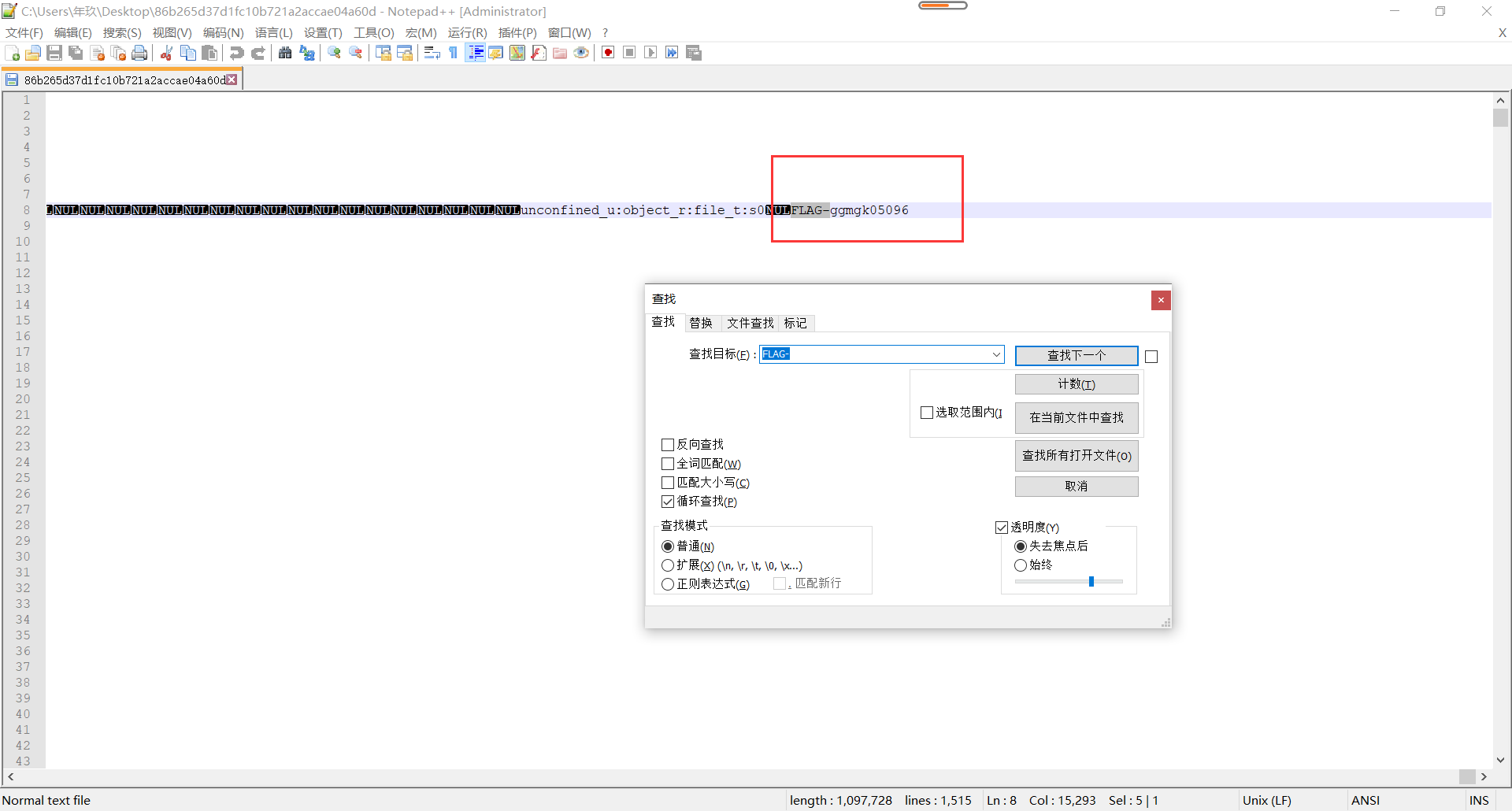Viewport: 1512px width, 811px height.
Task: Switch to 替换 tab in dialog
Action: click(x=701, y=323)
